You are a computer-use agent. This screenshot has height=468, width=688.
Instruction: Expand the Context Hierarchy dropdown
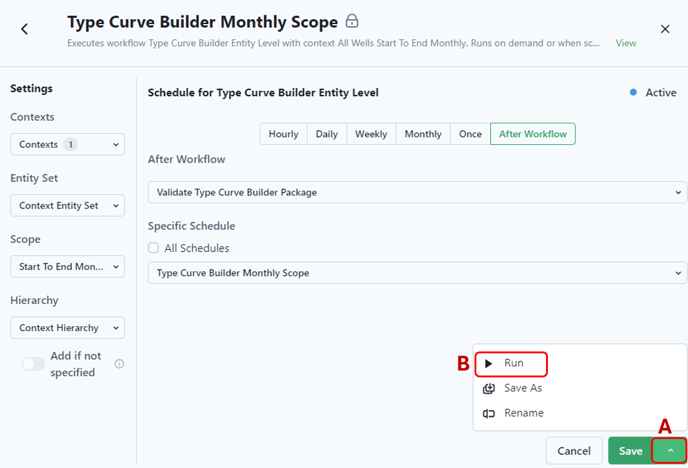68,328
